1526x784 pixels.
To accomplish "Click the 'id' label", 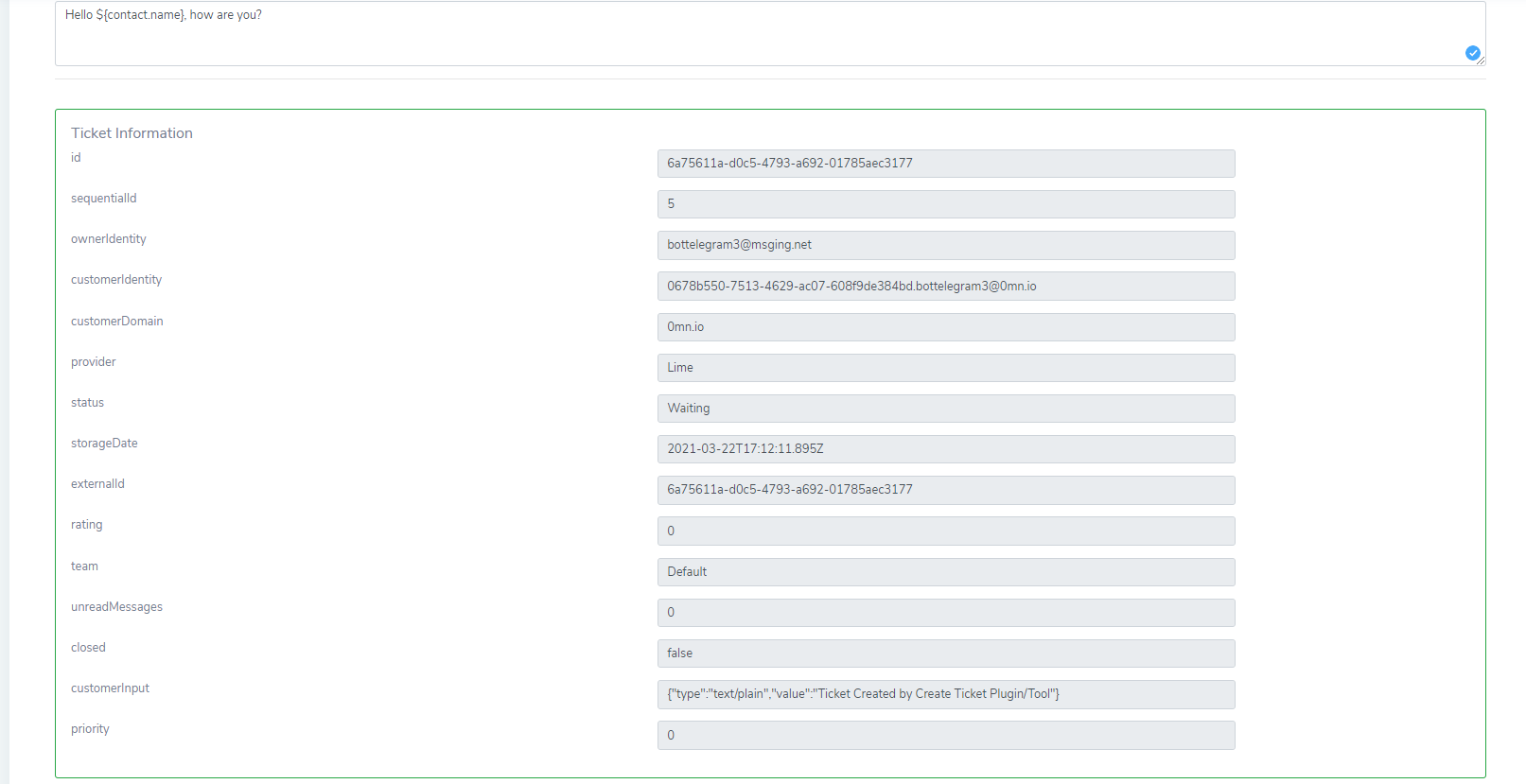I will coord(76,157).
